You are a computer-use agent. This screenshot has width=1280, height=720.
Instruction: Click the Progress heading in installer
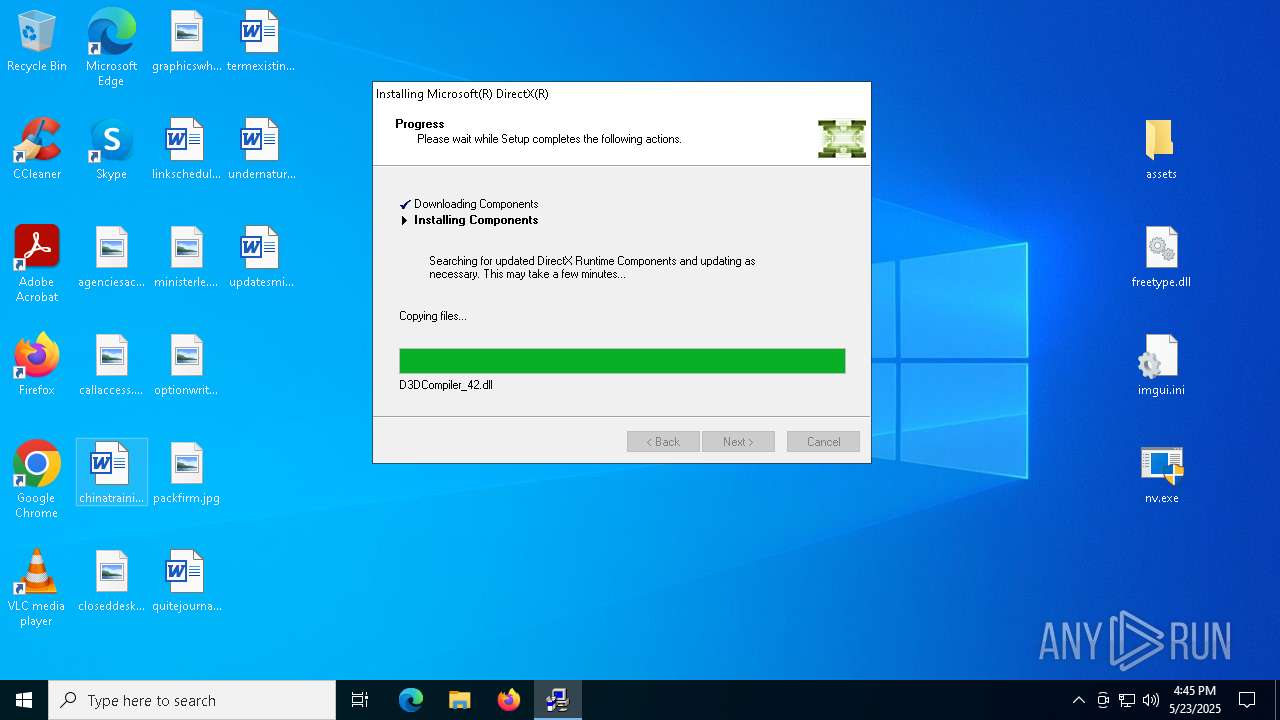(420, 124)
